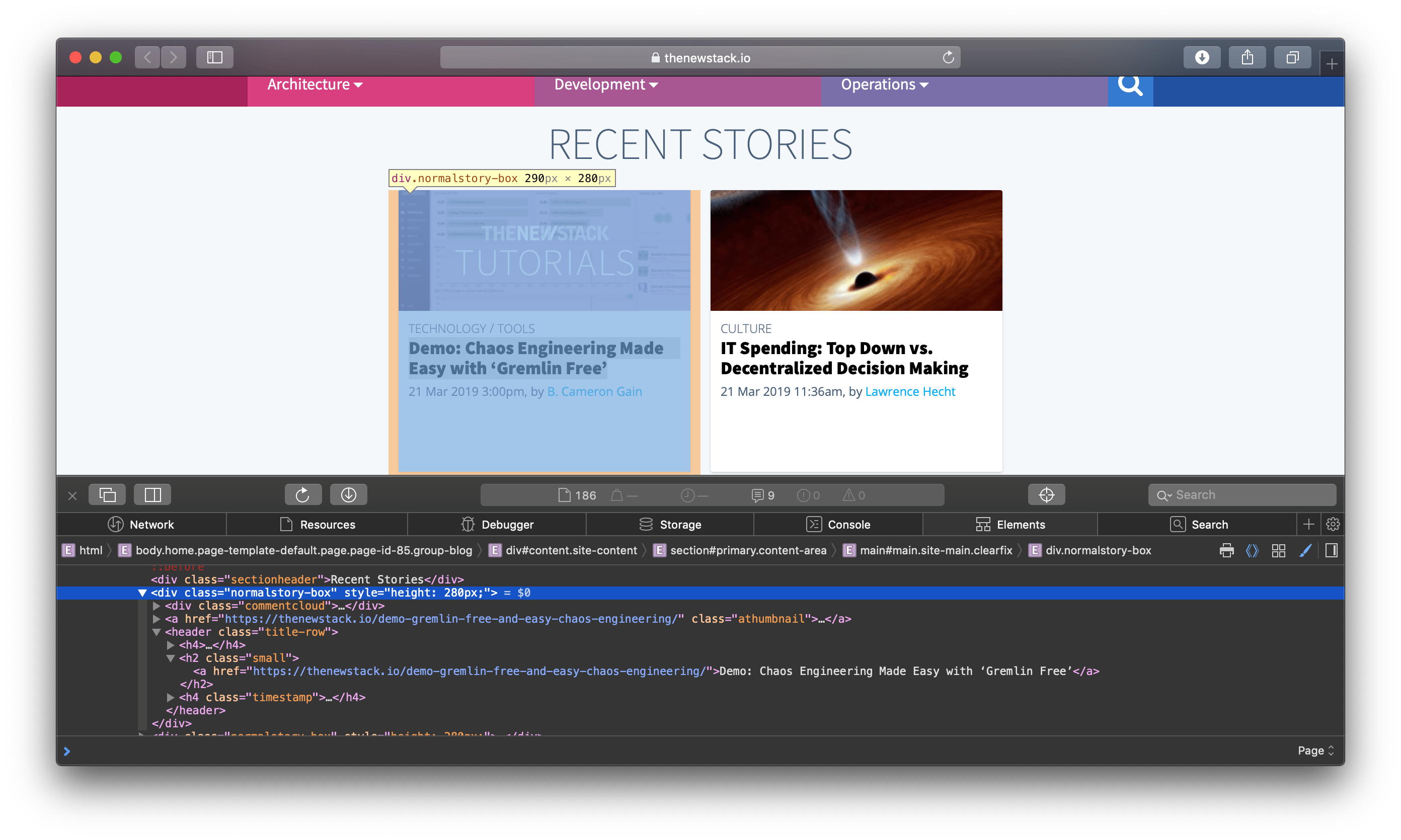This screenshot has height=840, width=1401.
Task: Expand the commentcloud div node
Action: click(x=157, y=606)
